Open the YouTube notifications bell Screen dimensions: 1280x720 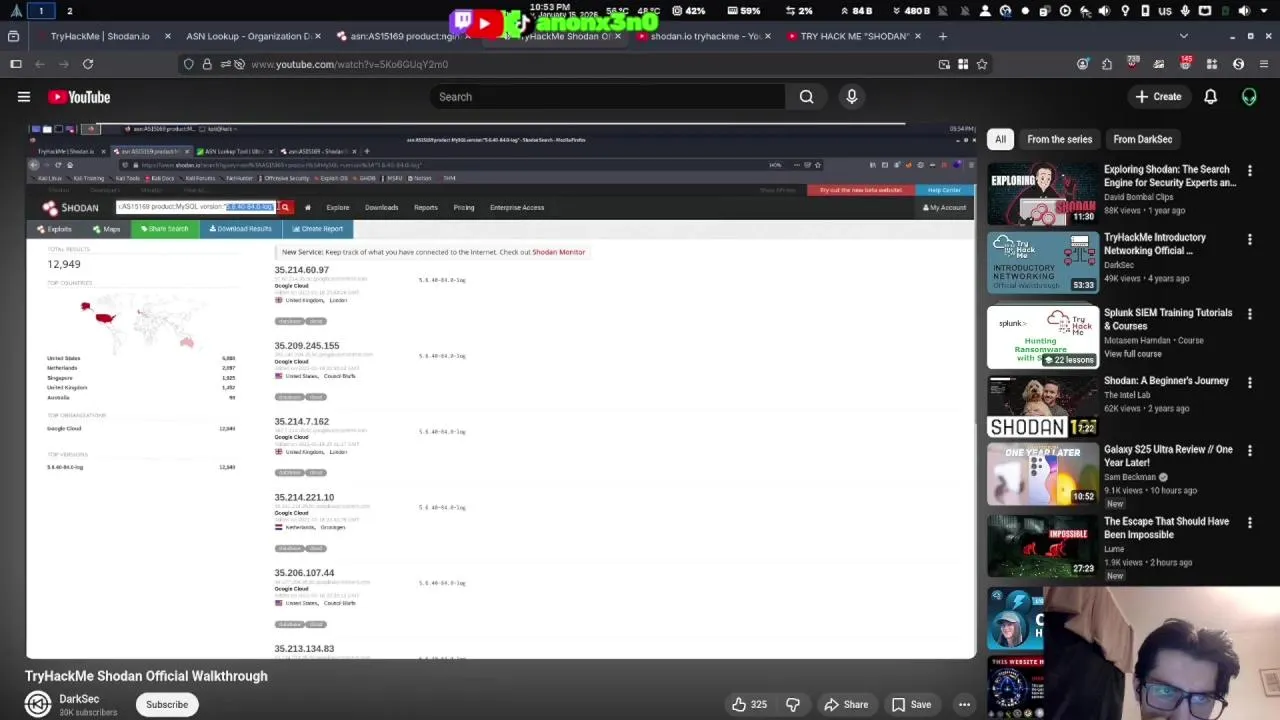coord(1210,97)
